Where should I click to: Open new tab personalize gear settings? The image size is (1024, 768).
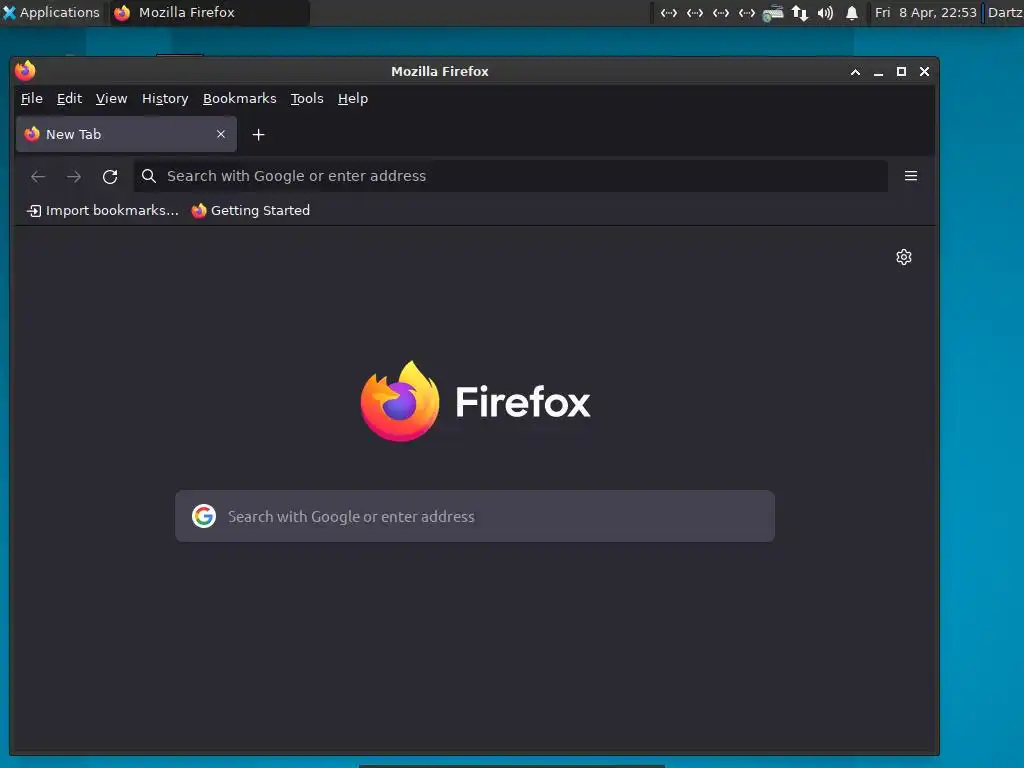click(904, 257)
